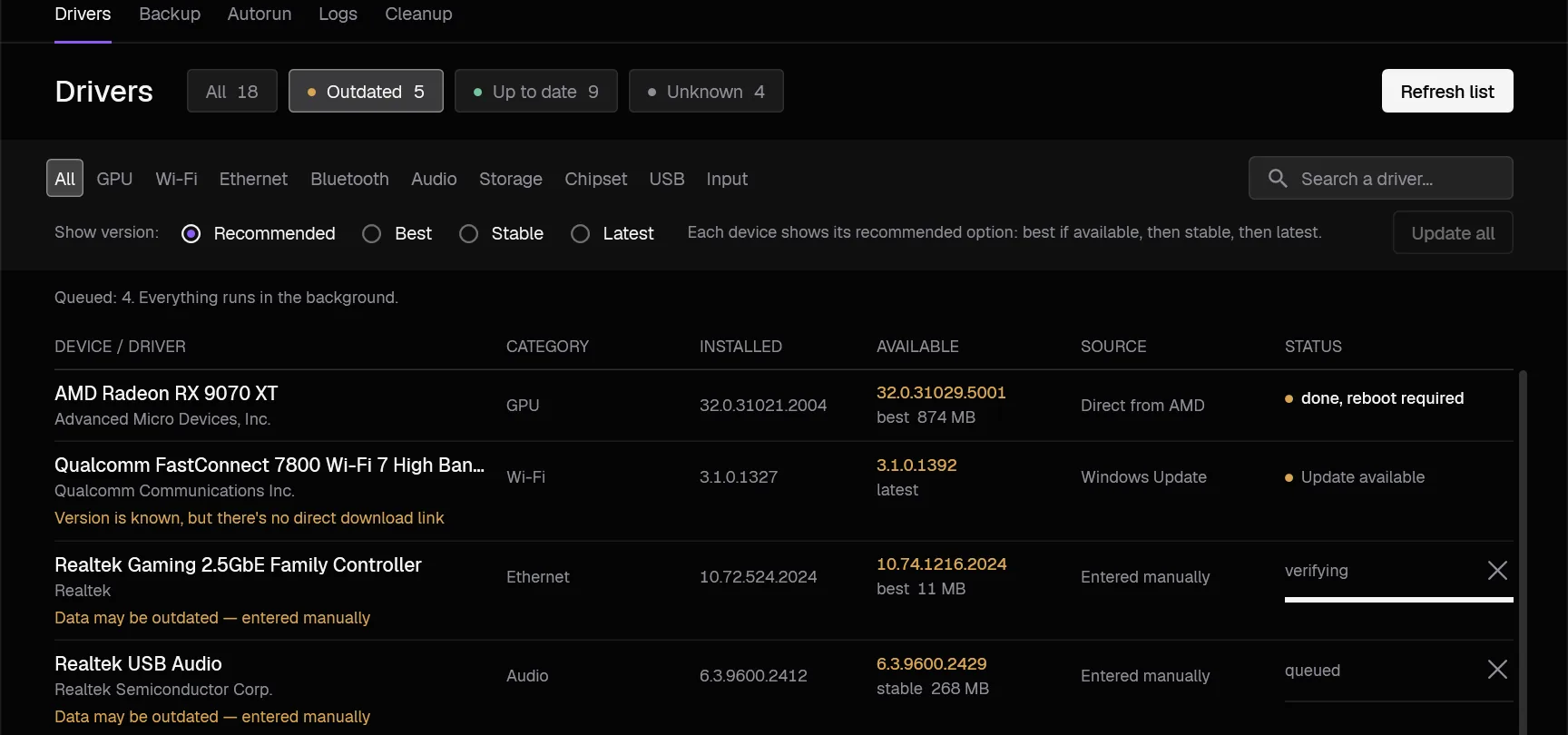1568x735 pixels.
Task: Click available version 32.0.31029.5001
Action: 941,393
